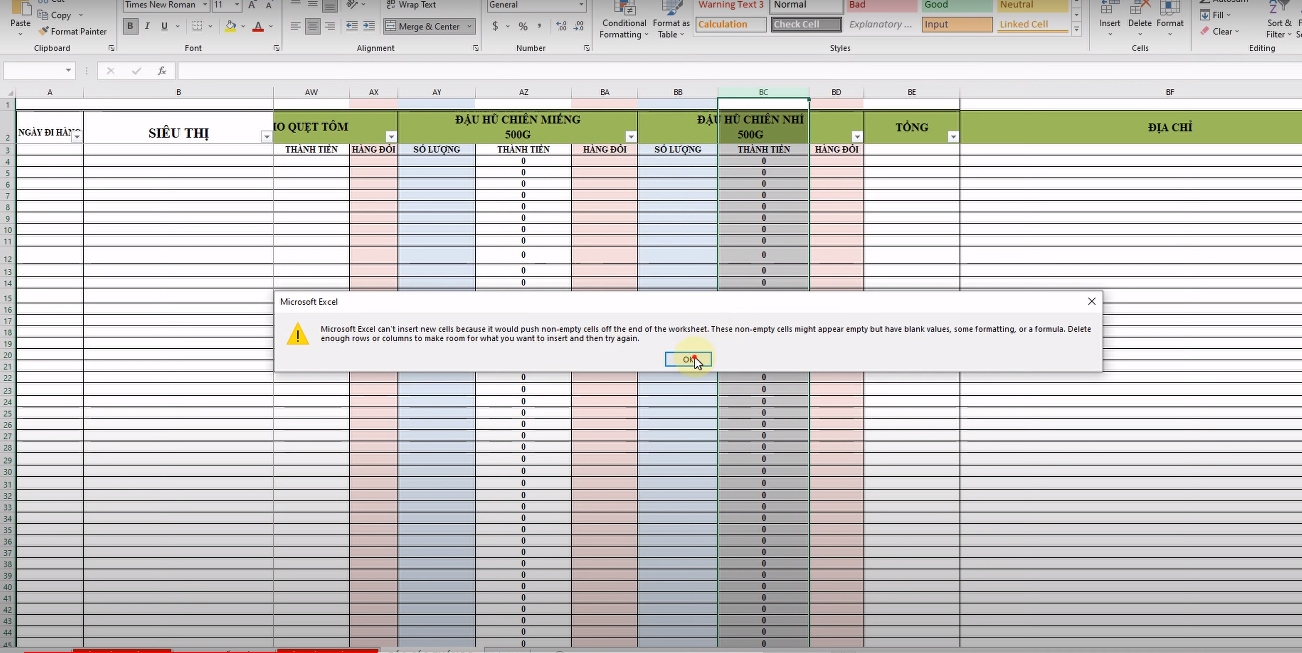Open Format as Table gallery
Screen dimensions: 1302x653
[671, 20]
